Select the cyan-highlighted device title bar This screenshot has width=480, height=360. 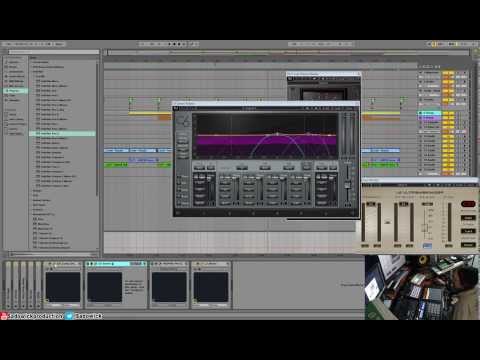point(116,264)
